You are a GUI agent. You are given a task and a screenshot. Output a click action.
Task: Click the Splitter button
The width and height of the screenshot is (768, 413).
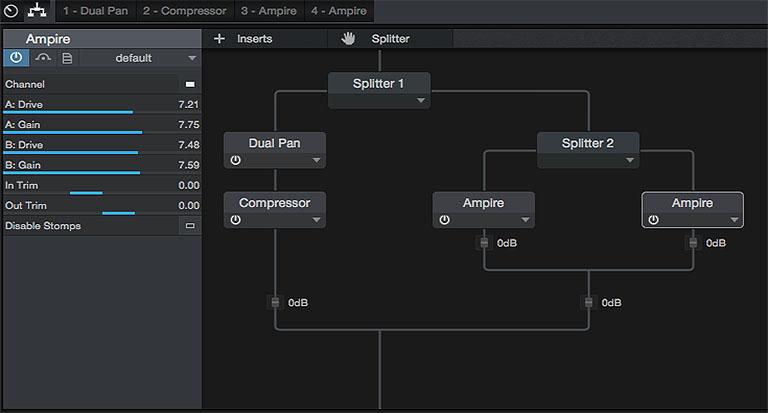coord(390,39)
